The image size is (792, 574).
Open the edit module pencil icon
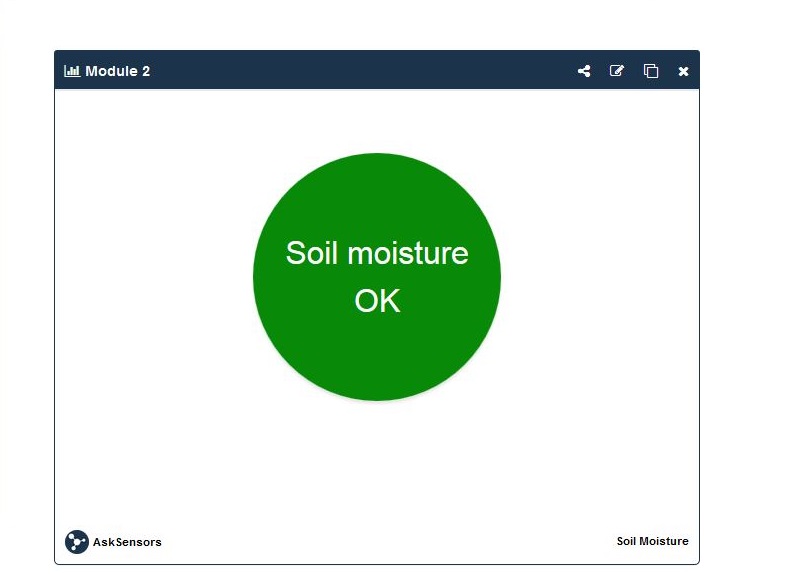pyautogui.click(x=617, y=71)
